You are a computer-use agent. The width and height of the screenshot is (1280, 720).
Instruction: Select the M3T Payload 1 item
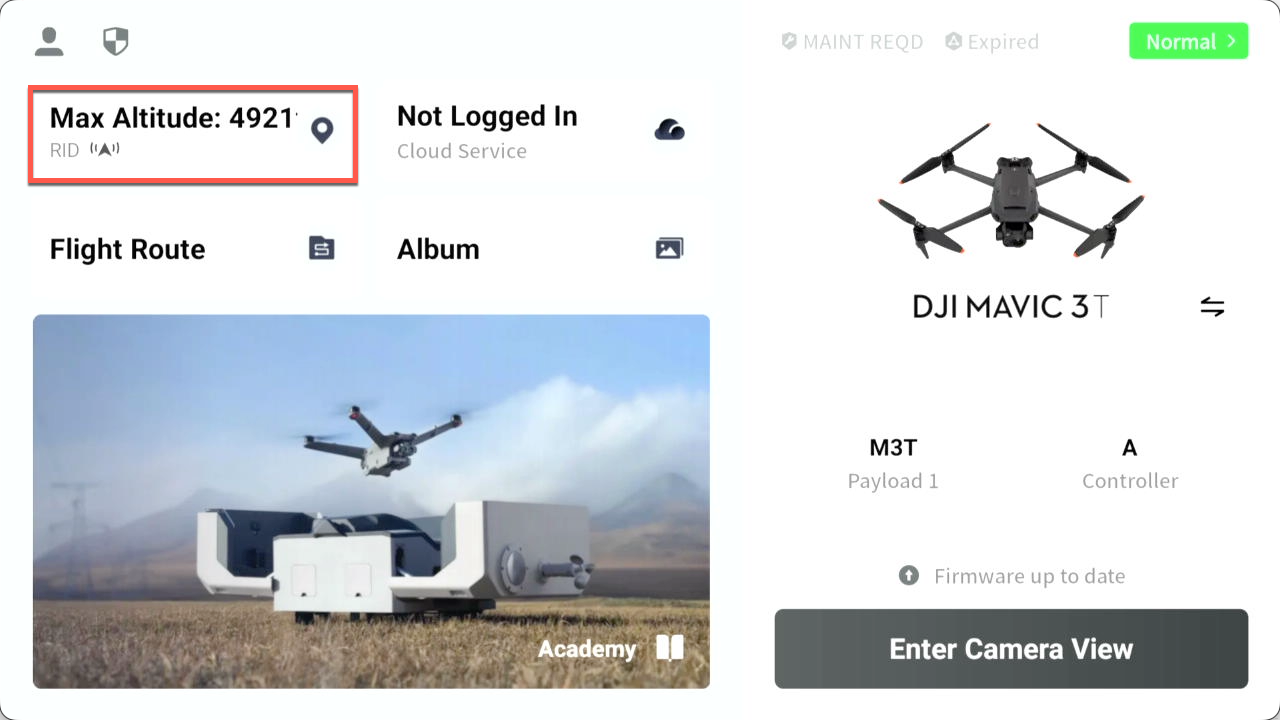pyautogui.click(x=893, y=464)
